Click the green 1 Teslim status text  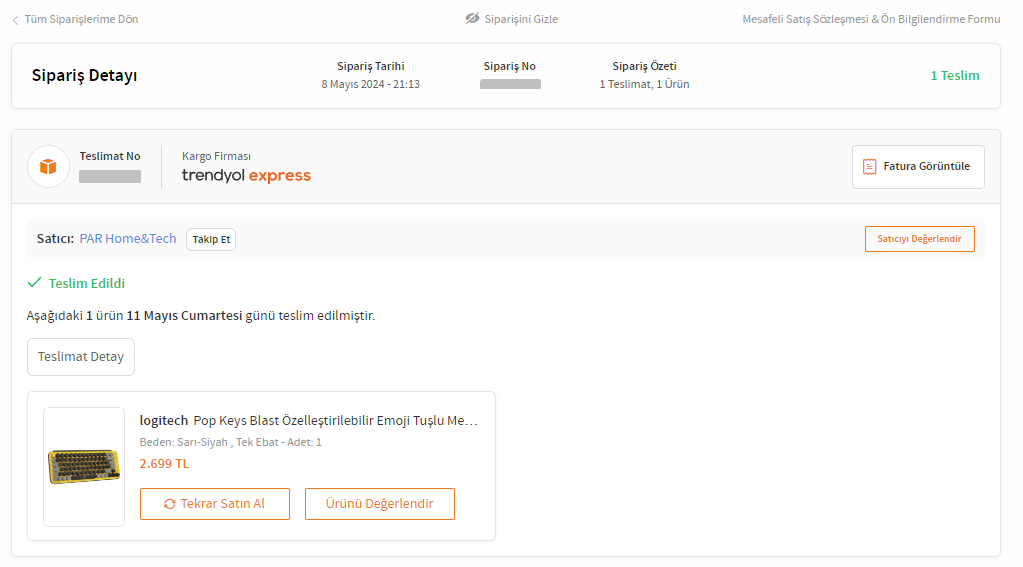pyautogui.click(x=955, y=76)
